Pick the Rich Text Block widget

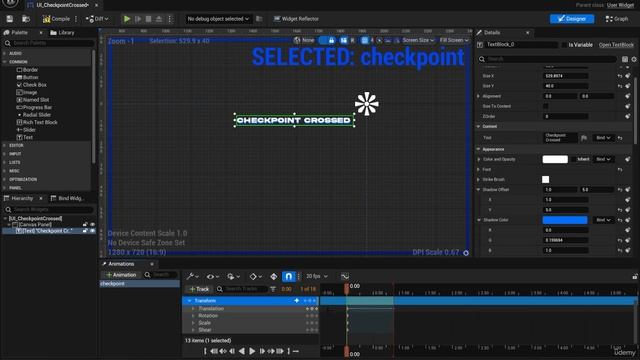(37, 122)
